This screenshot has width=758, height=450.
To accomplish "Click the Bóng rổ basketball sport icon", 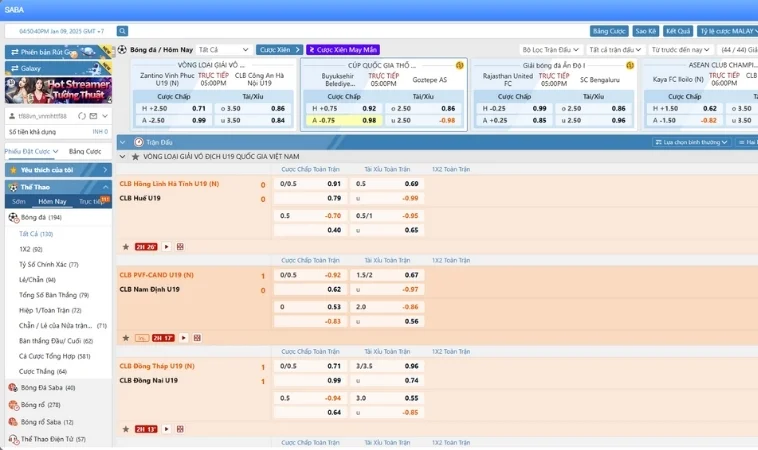I will pos(13,404).
